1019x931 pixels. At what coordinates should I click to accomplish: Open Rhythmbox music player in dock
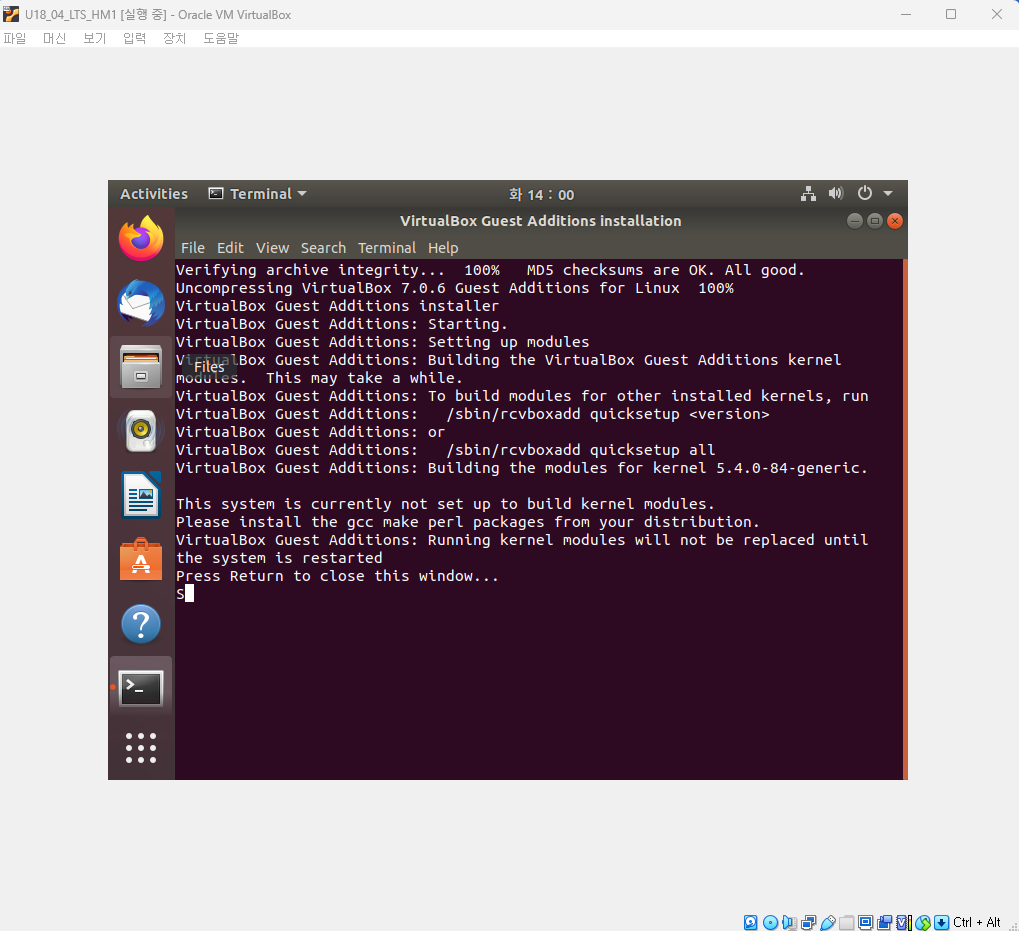pos(141,431)
